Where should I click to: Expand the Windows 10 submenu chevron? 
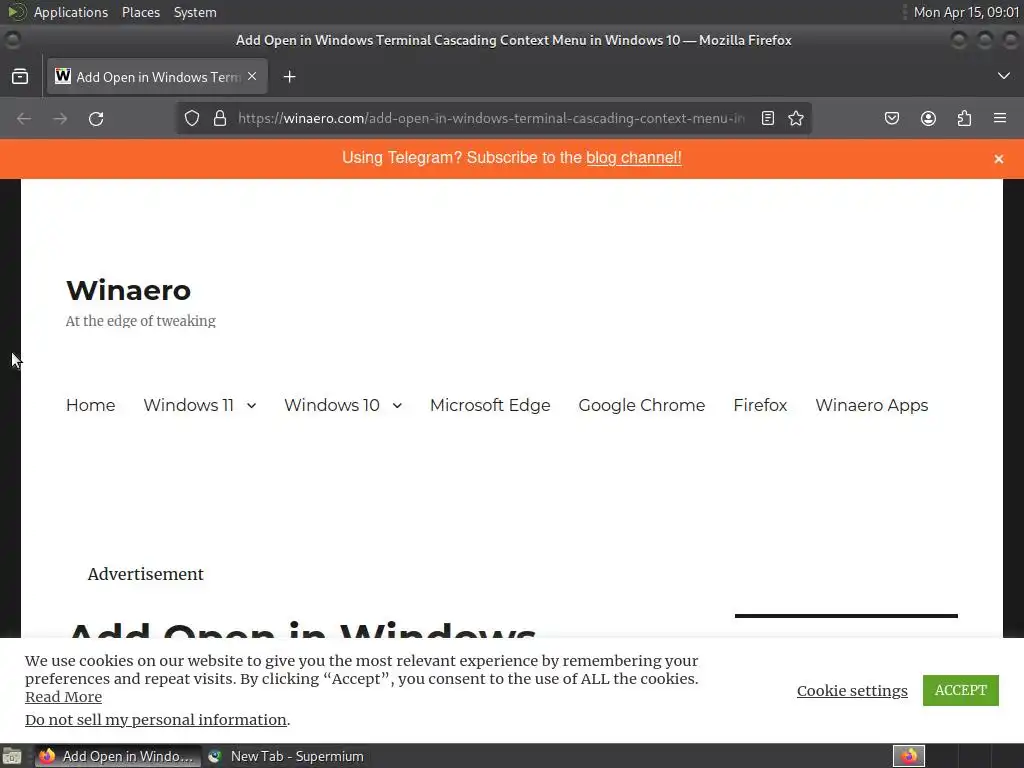click(x=397, y=406)
